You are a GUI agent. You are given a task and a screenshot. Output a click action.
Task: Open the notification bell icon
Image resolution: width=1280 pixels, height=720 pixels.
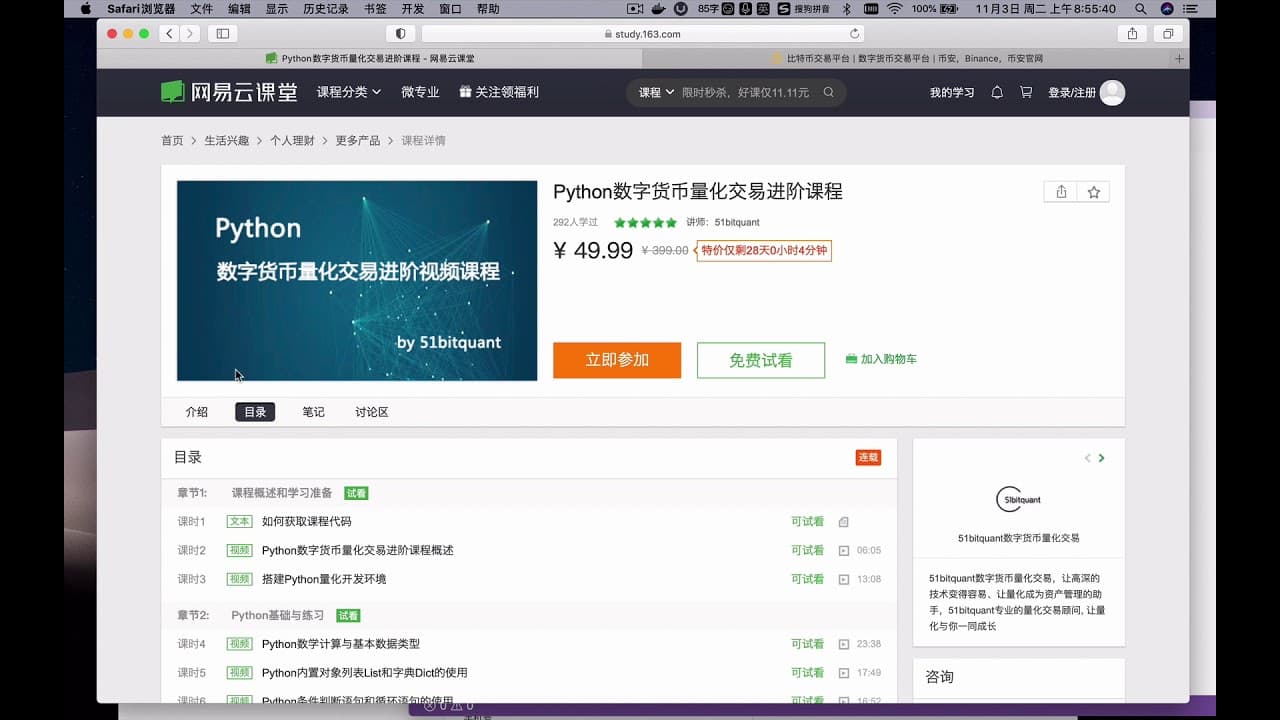(997, 92)
